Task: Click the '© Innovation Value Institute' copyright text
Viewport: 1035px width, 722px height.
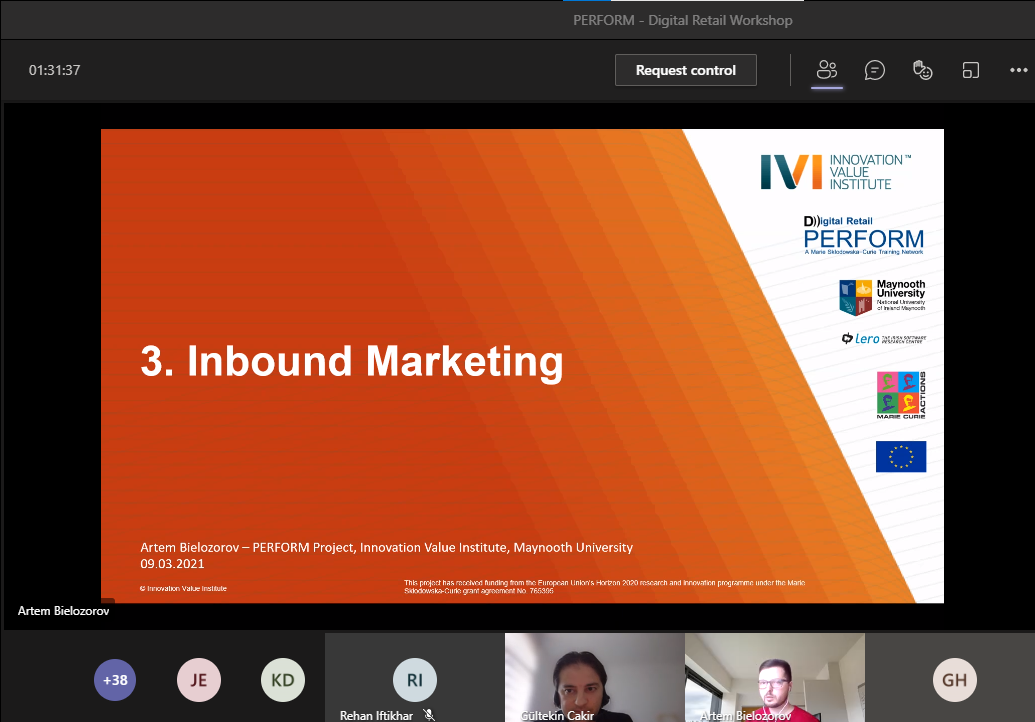Action: (x=183, y=589)
